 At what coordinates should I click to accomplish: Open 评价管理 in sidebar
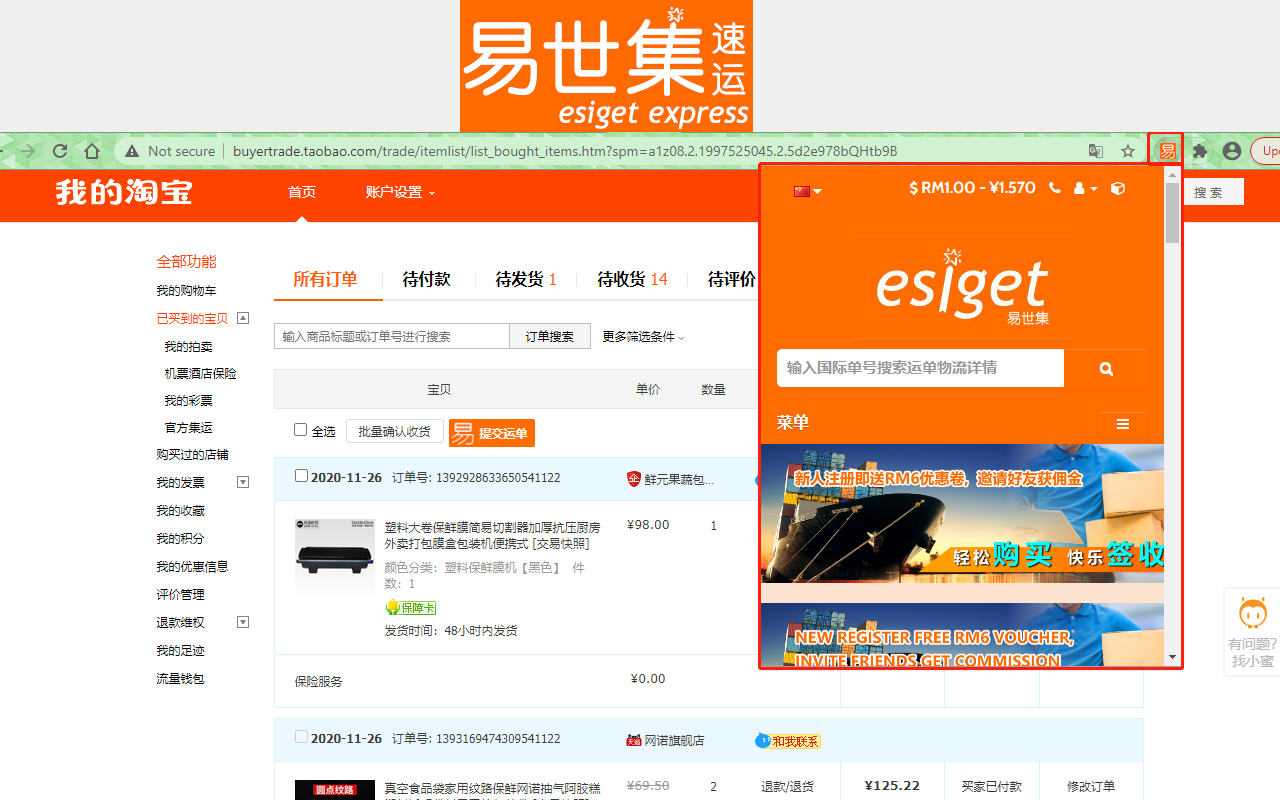tap(180, 595)
